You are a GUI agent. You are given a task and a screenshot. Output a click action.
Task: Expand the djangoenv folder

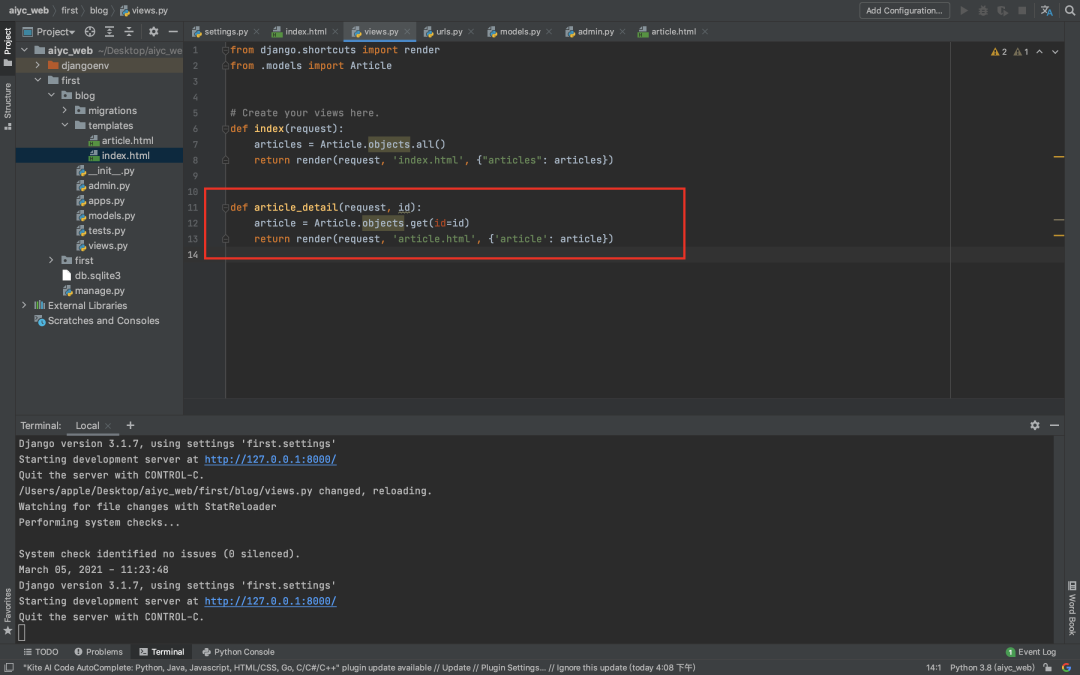click(38, 66)
